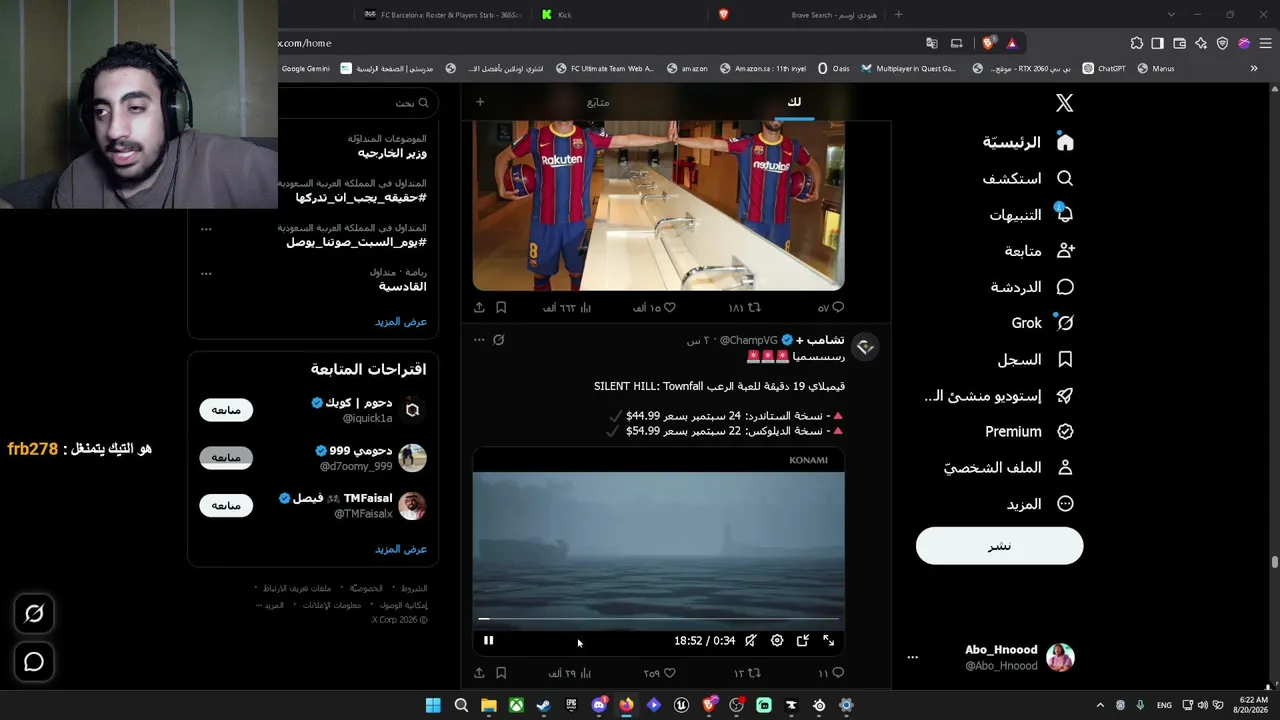Open the استكشف explore search icon

pos(1065,178)
